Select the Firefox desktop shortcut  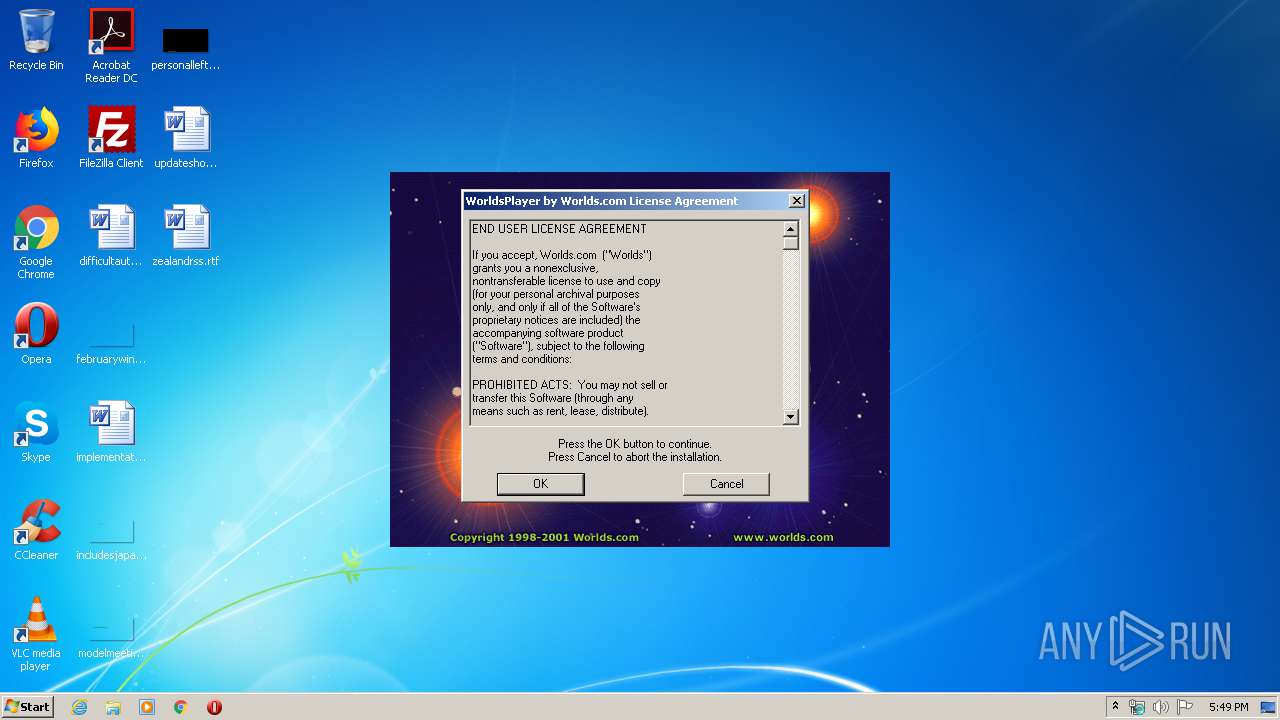[36, 138]
